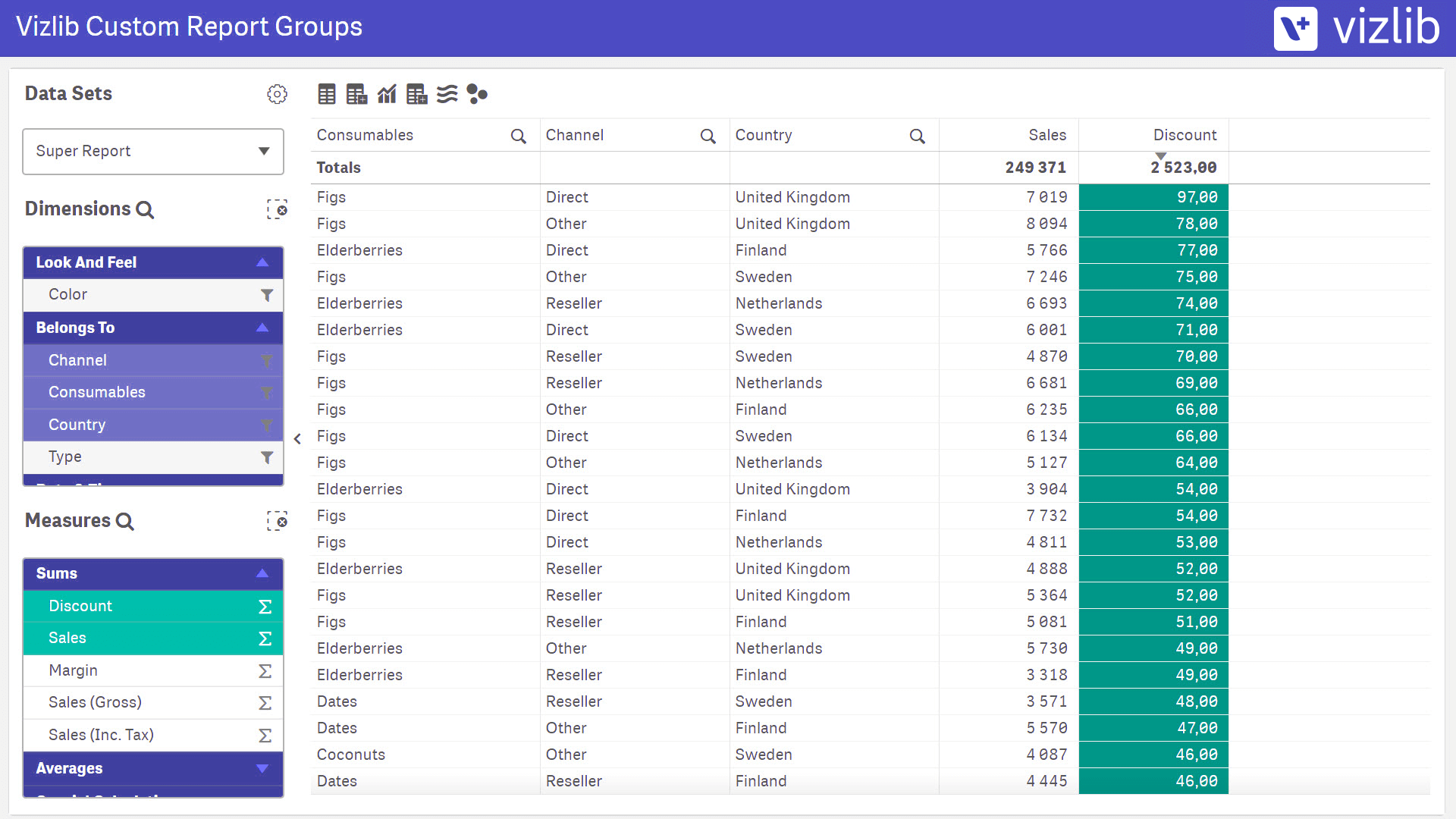Add the Sales (Inc. Tax) measure

click(x=153, y=736)
